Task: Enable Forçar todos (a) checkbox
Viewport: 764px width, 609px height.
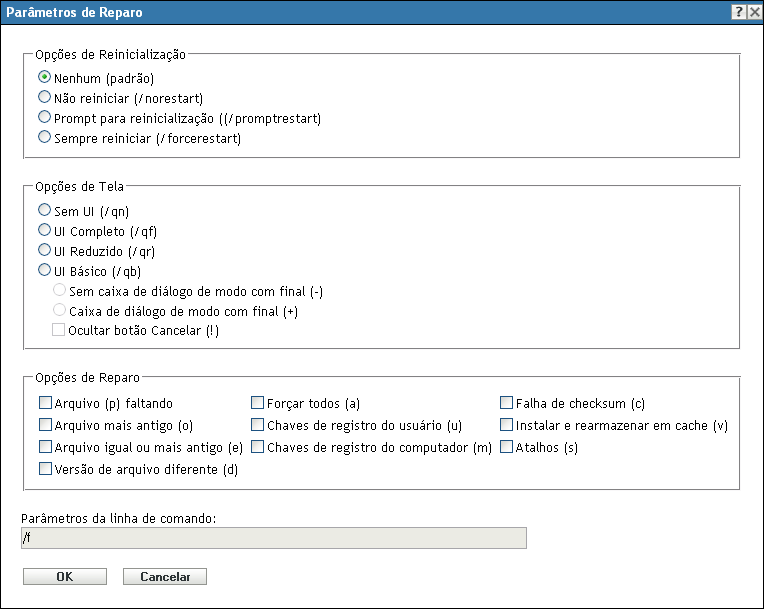Action: click(x=258, y=404)
